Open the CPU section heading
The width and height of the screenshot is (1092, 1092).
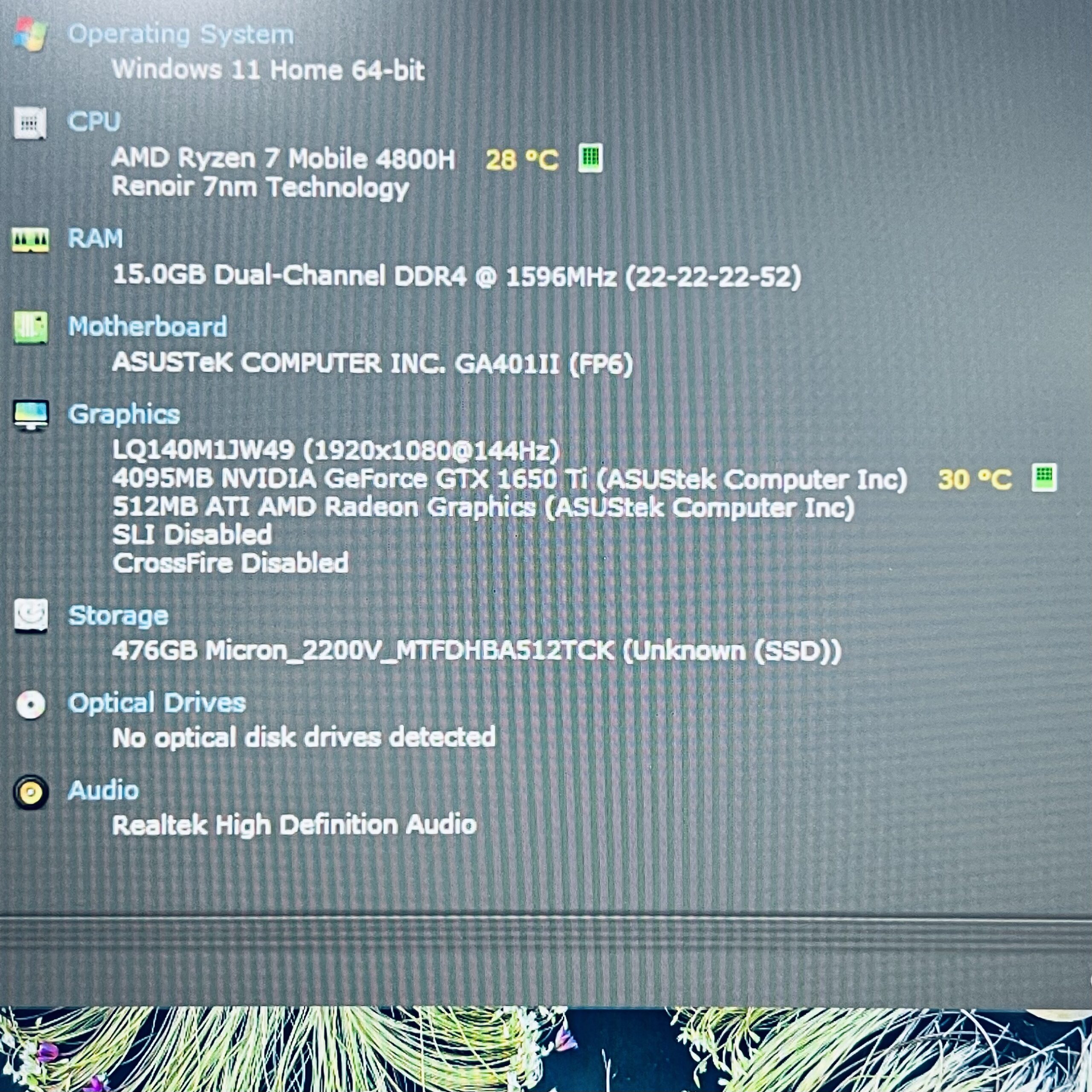pyautogui.click(x=94, y=121)
